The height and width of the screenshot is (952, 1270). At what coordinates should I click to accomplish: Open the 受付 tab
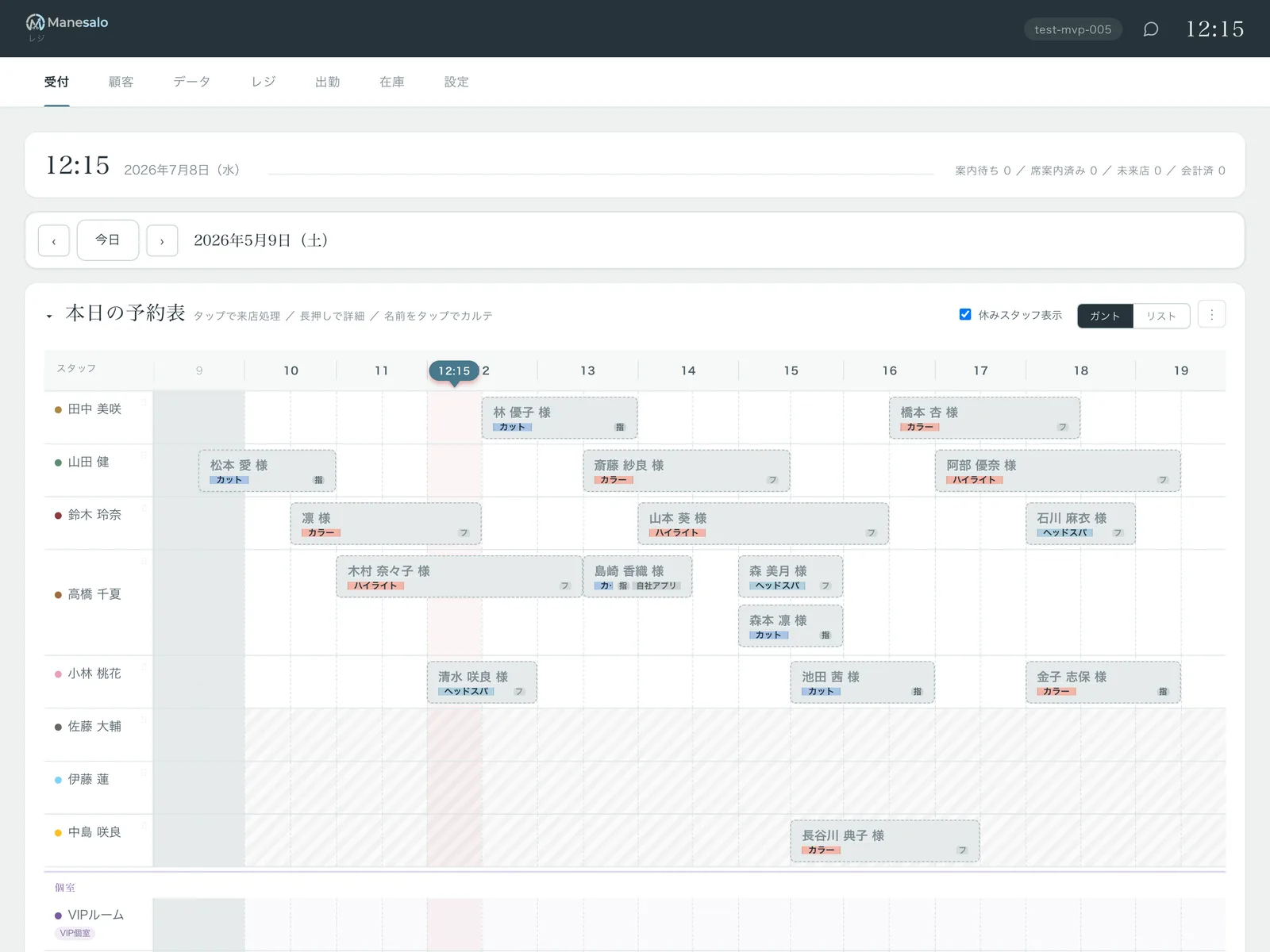pos(56,82)
